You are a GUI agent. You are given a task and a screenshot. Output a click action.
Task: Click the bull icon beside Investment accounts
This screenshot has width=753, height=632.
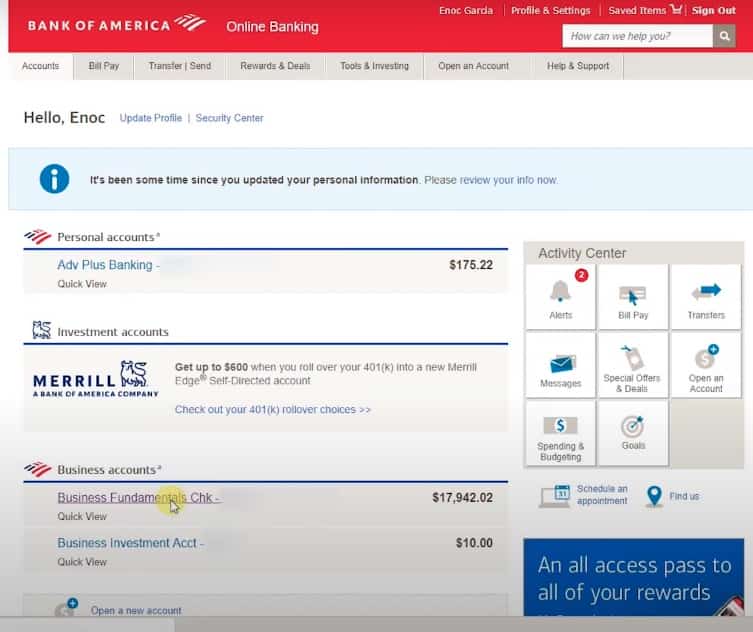[41, 330]
